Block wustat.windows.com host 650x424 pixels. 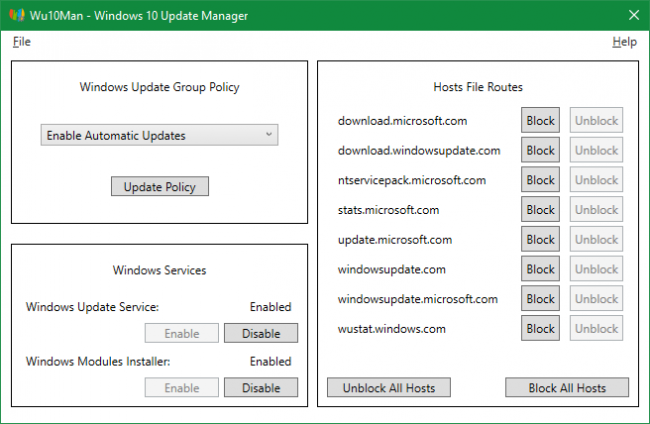[x=540, y=328]
